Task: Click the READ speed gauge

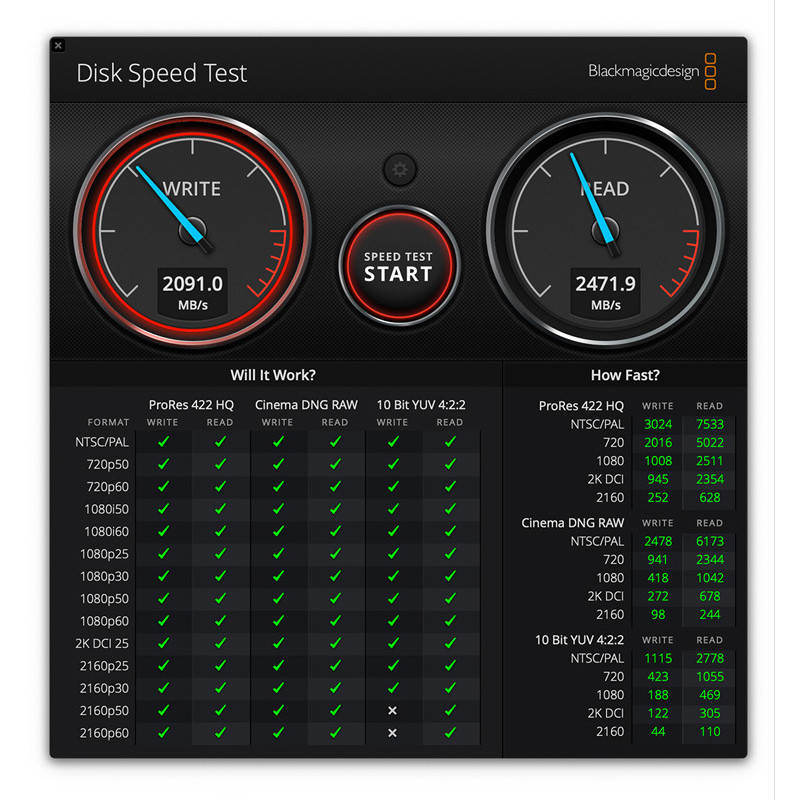Action: point(607,230)
